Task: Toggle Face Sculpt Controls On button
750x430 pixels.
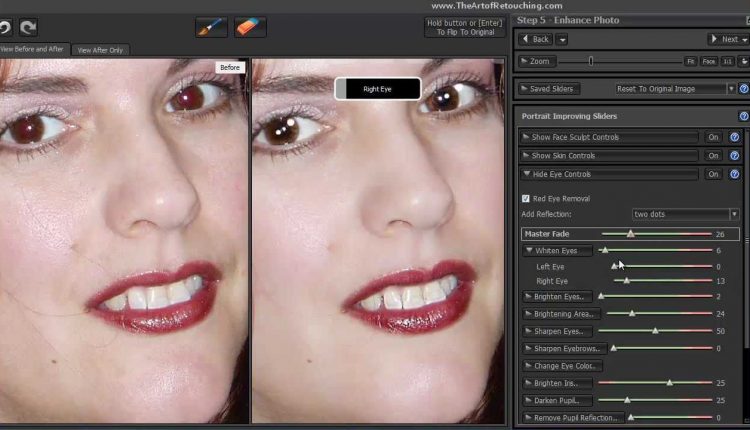Action: tap(713, 137)
